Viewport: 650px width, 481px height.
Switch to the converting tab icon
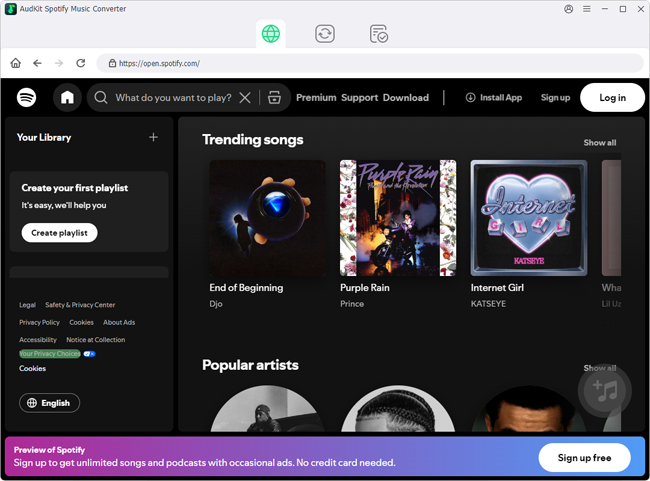click(325, 34)
